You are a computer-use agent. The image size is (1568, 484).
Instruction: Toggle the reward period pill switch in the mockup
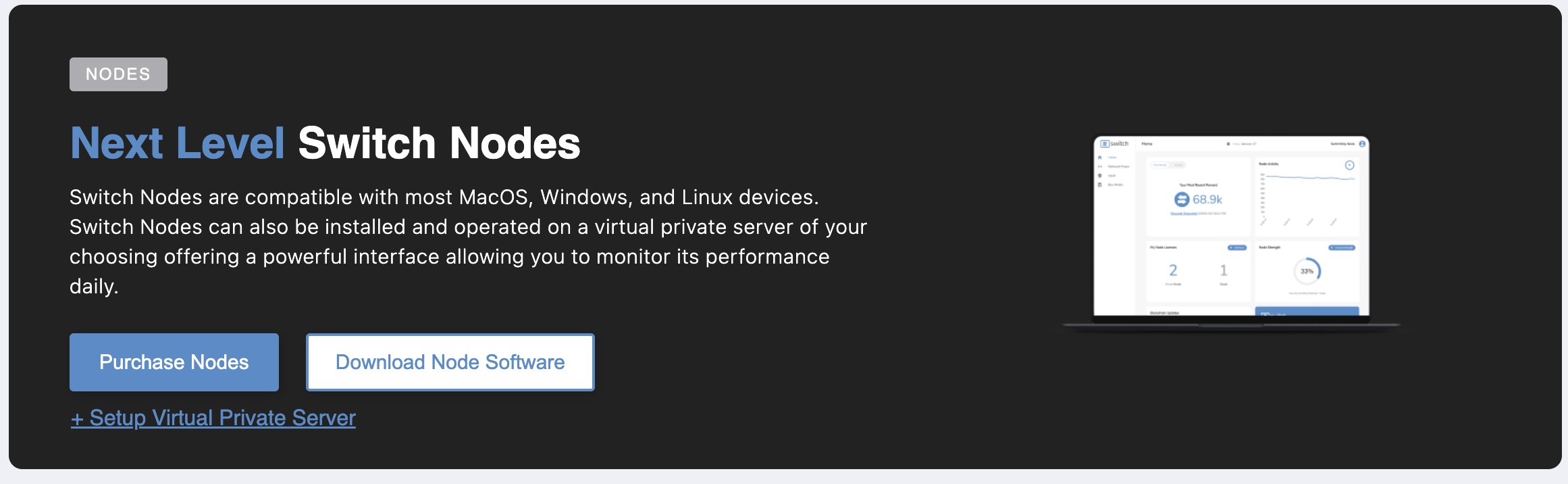[1168, 165]
